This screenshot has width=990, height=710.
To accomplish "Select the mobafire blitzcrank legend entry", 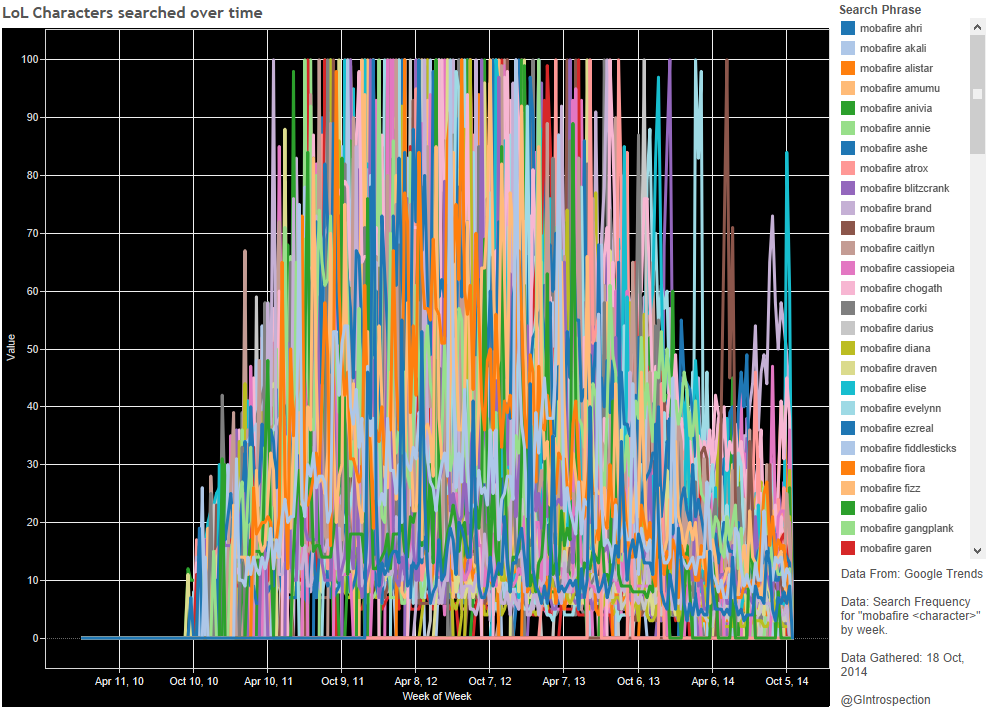I will click(x=904, y=189).
